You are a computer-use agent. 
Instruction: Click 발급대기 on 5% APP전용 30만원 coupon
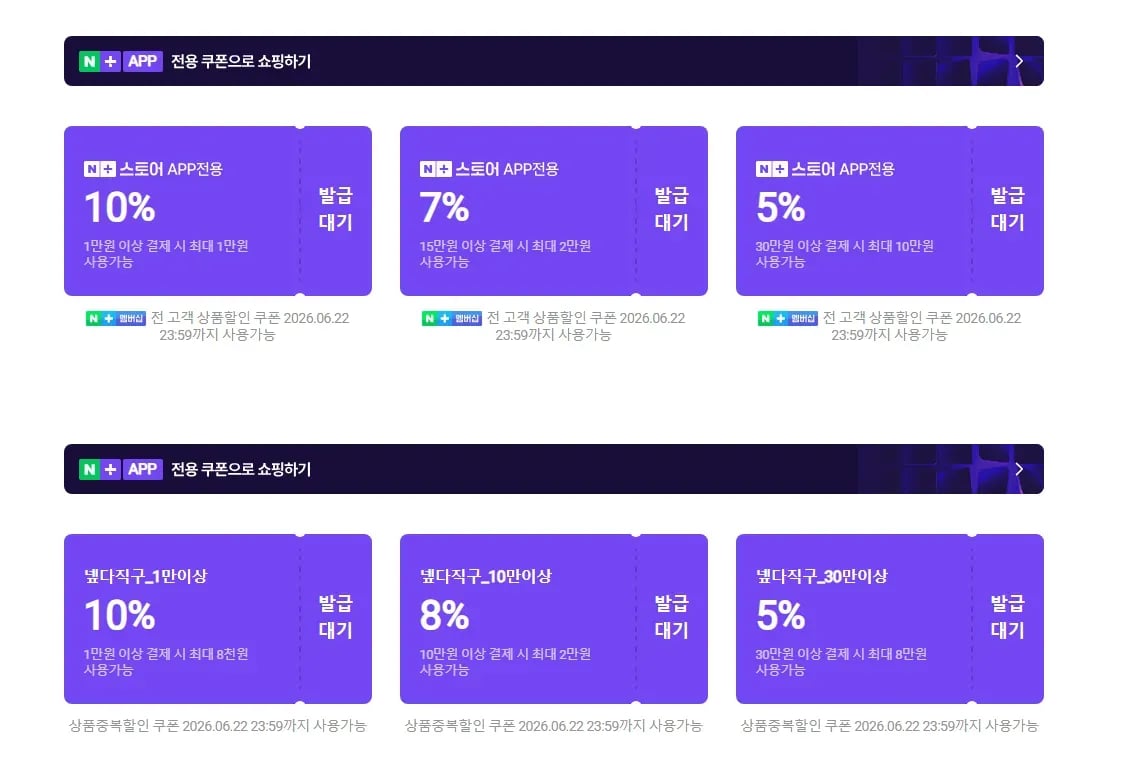1008,209
